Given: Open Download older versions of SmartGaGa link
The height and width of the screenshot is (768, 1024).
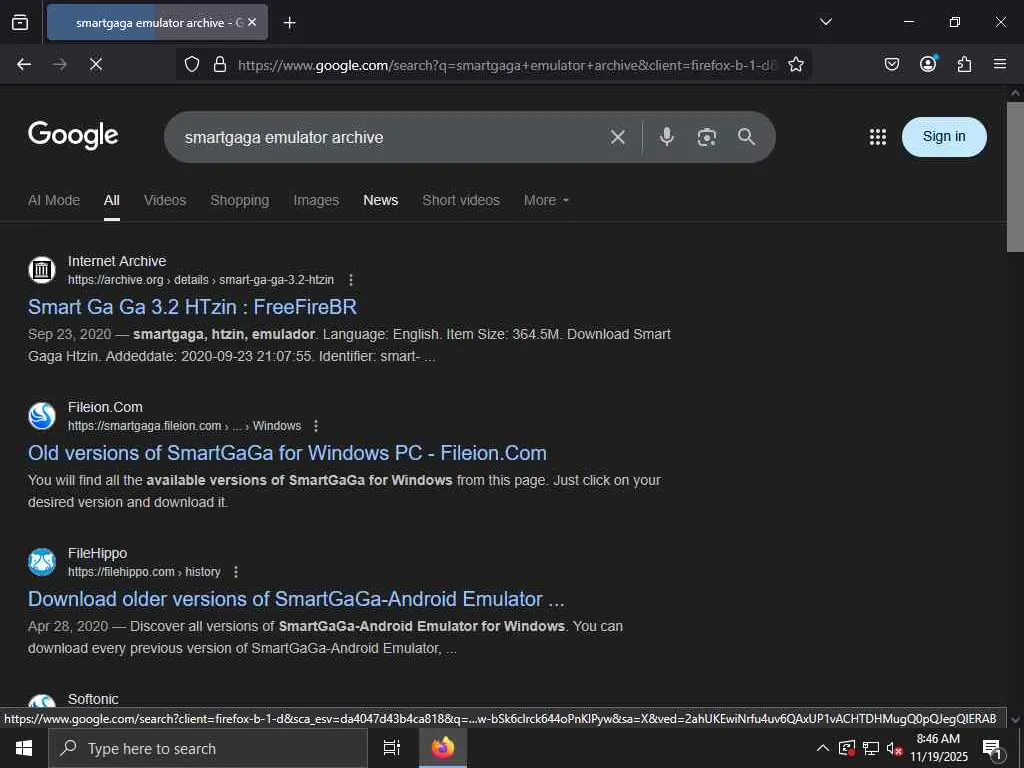Looking at the screenshot, I should pos(296,600).
